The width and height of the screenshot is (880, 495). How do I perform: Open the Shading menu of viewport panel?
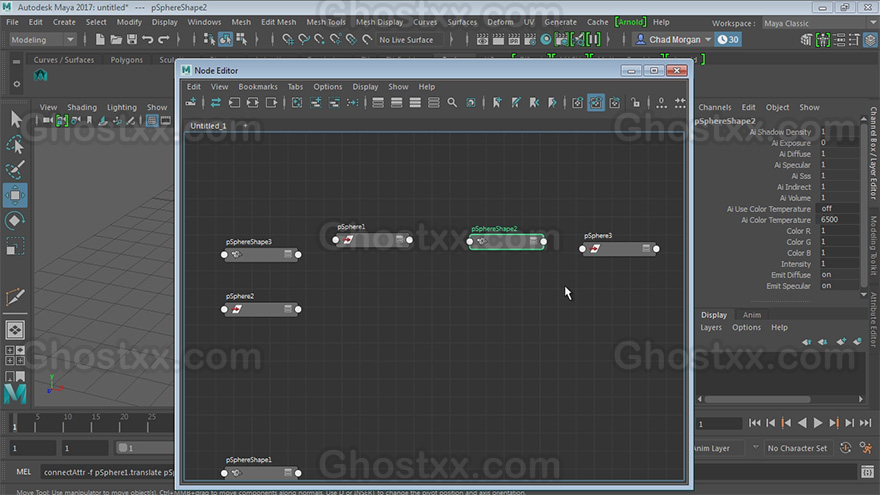[82, 107]
